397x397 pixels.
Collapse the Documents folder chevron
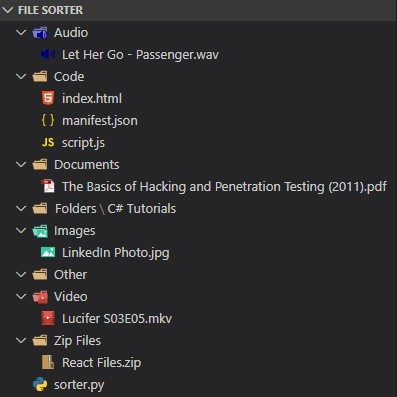point(21,164)
